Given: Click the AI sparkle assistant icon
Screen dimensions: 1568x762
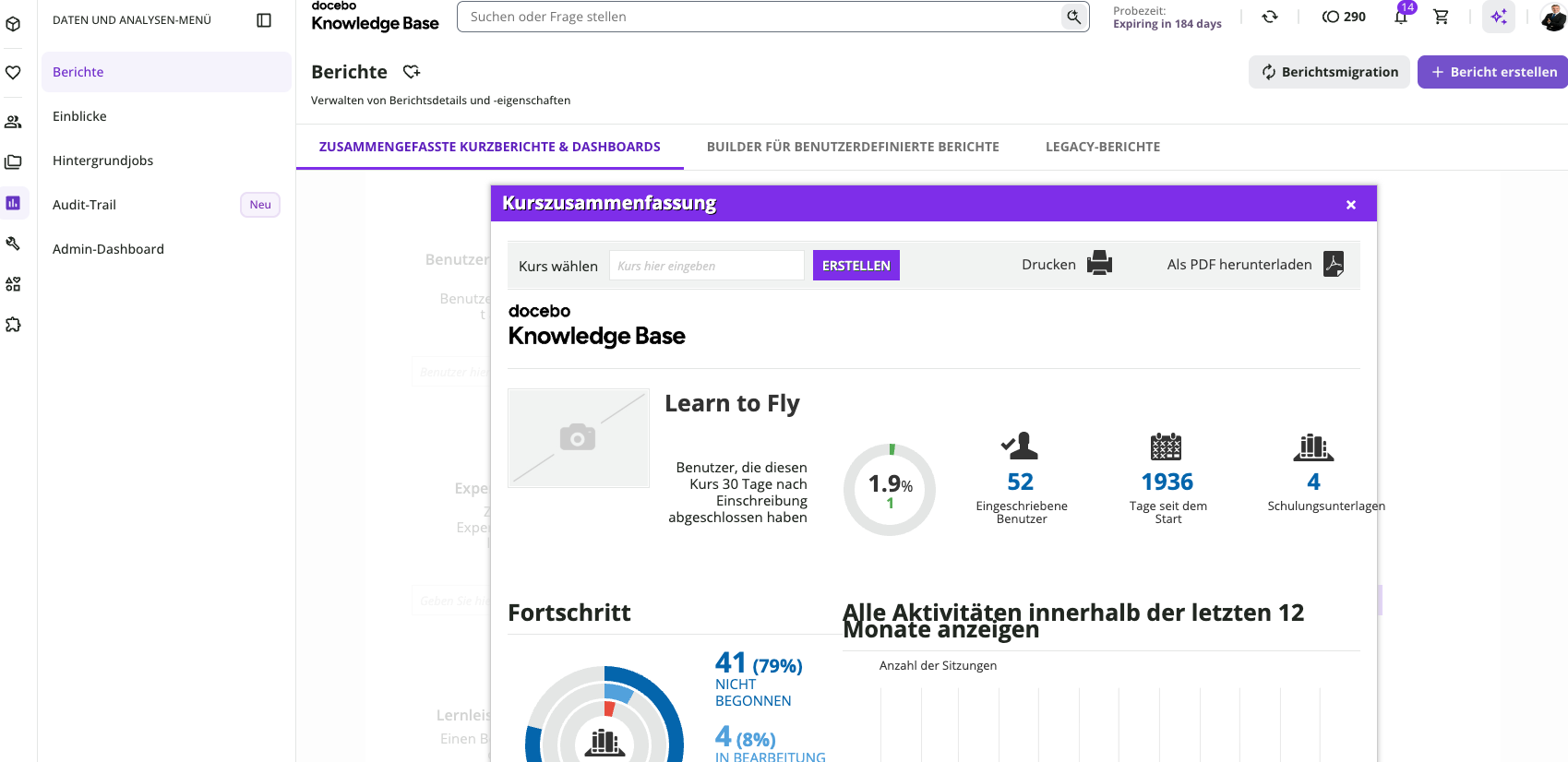Looking at the screenshot, I should [1499, 17].
